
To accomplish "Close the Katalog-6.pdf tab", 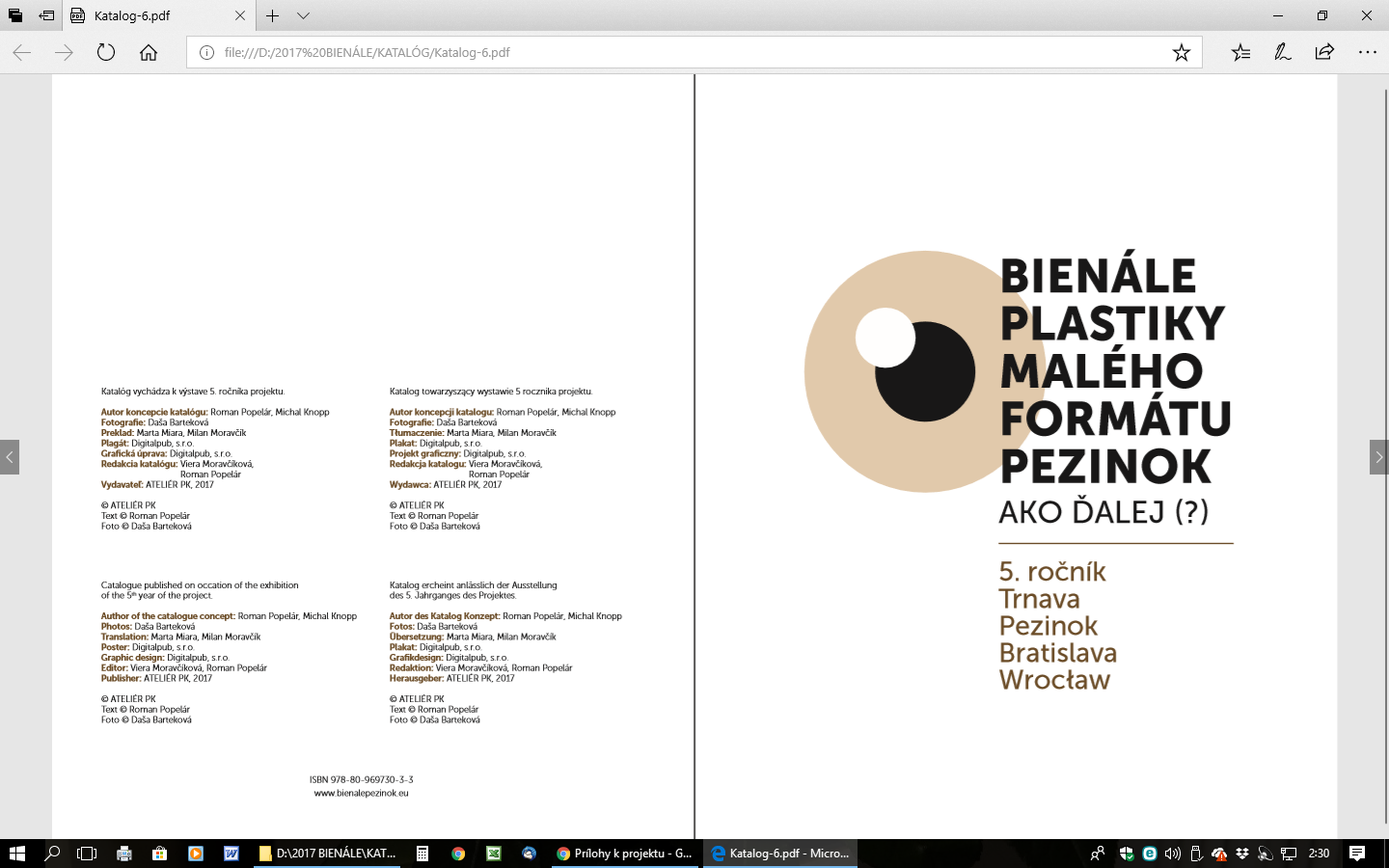I will [240, 15].
